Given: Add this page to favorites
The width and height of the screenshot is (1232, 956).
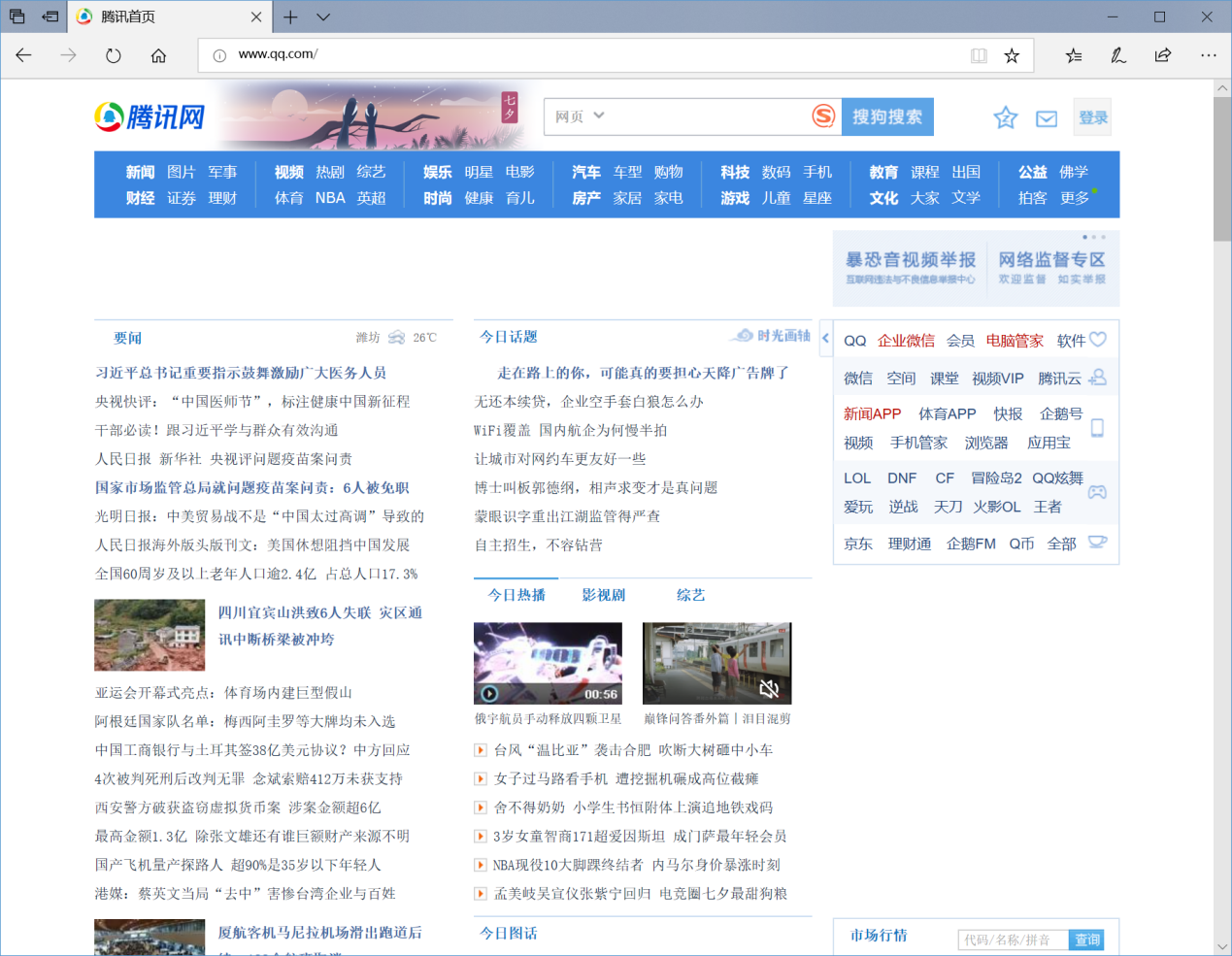Looking at the screenshot, I should pos(1012,55).
